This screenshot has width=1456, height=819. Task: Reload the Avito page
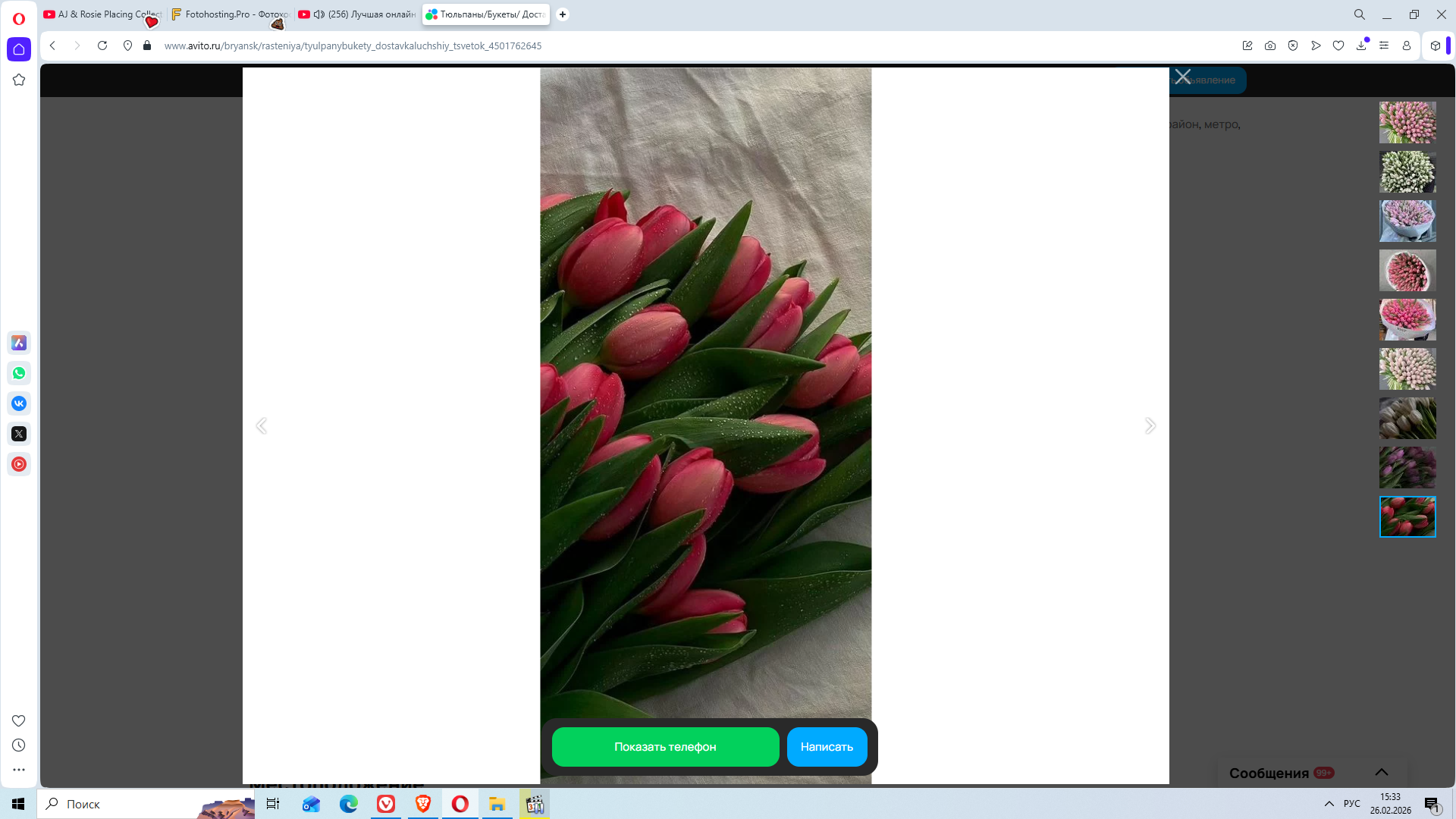[x=102, y=45]
